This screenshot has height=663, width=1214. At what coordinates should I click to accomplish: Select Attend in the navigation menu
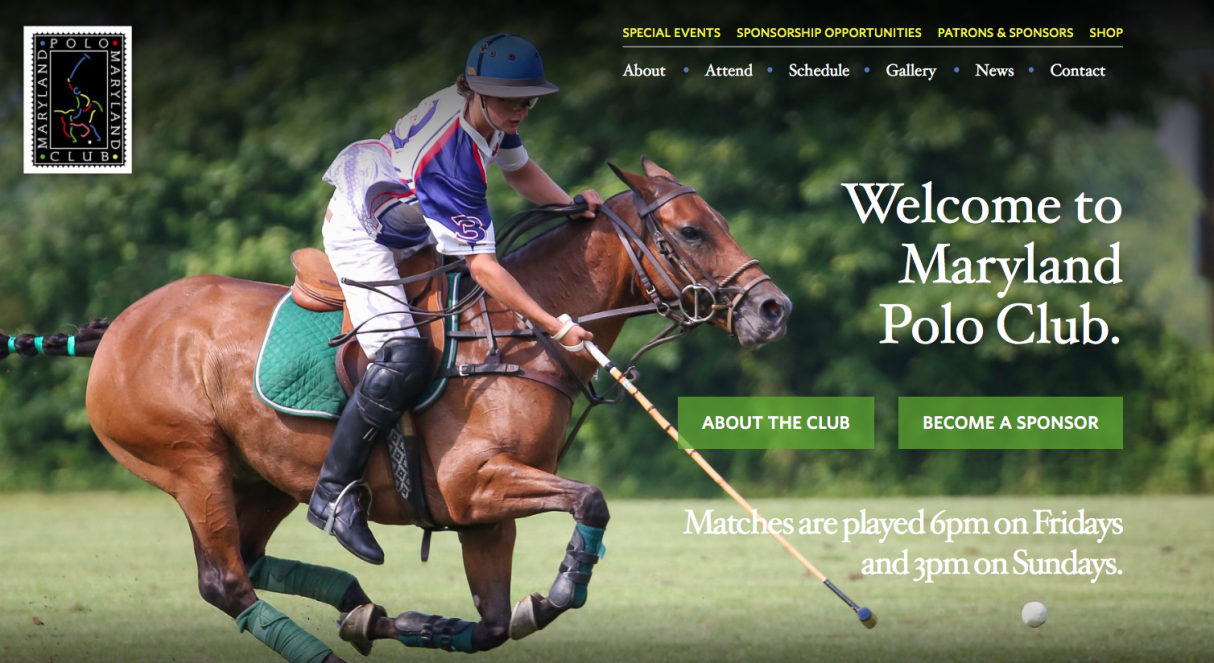pyautogui.click(x=728, y=70)
